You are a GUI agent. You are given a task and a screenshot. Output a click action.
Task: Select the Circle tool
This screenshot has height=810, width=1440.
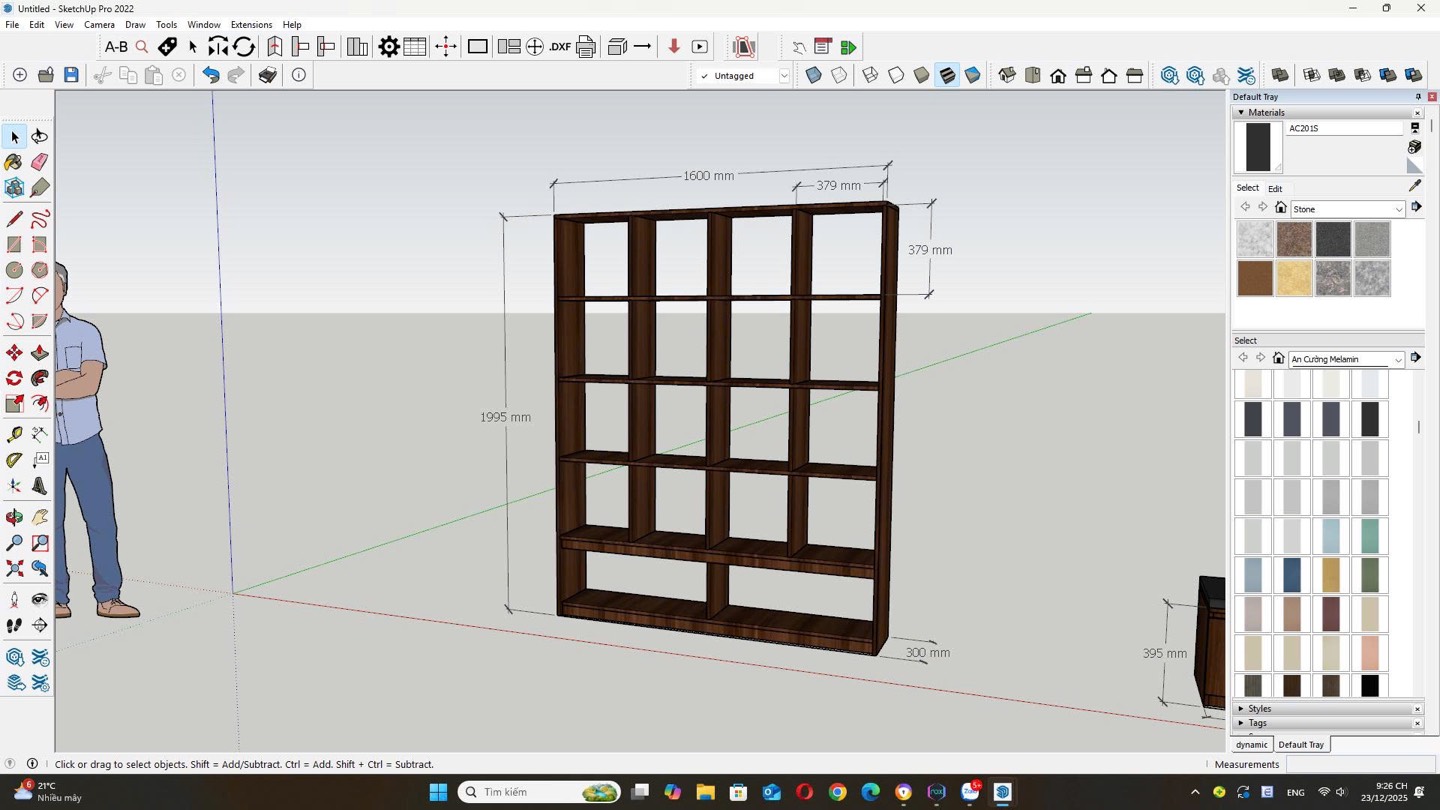click(14, 270)
